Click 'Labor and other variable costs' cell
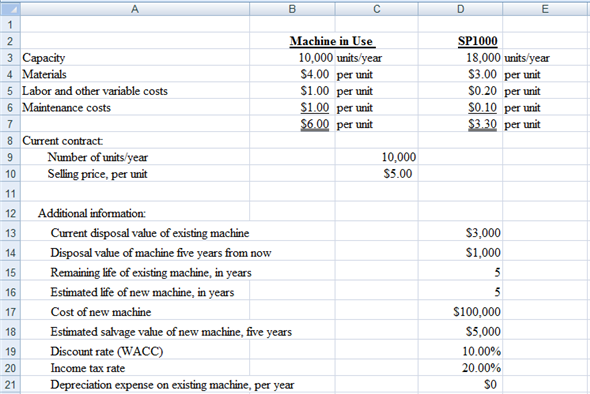Image resolution: width=590 pixels, height=394 pixels. pos(95,91)
